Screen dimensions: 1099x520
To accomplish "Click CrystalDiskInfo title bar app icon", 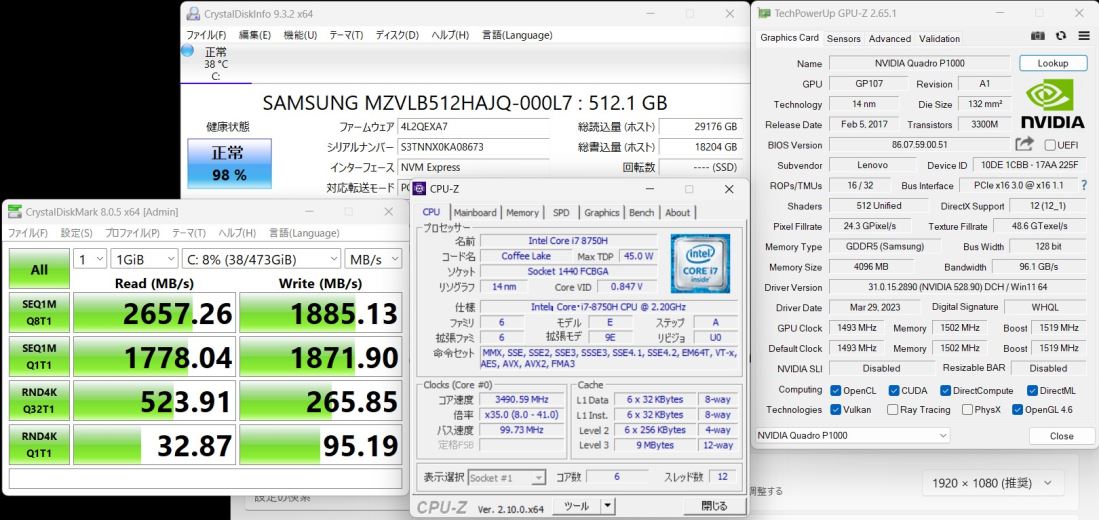I will click(193, 13).
